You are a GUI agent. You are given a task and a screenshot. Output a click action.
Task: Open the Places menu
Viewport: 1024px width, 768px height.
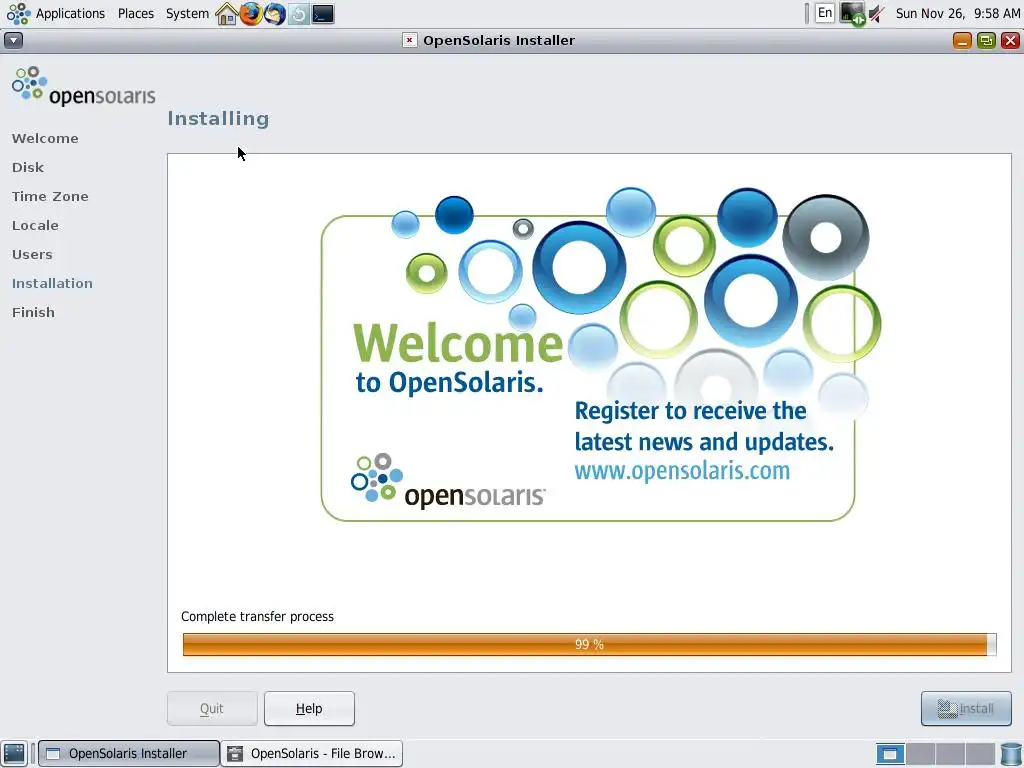coord(135,13)
